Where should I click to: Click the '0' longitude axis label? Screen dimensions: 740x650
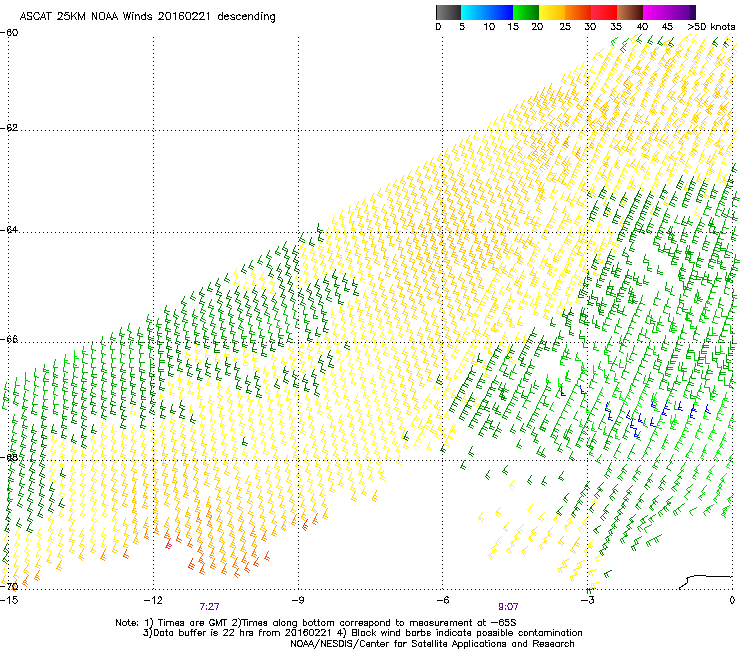(732, 600)
